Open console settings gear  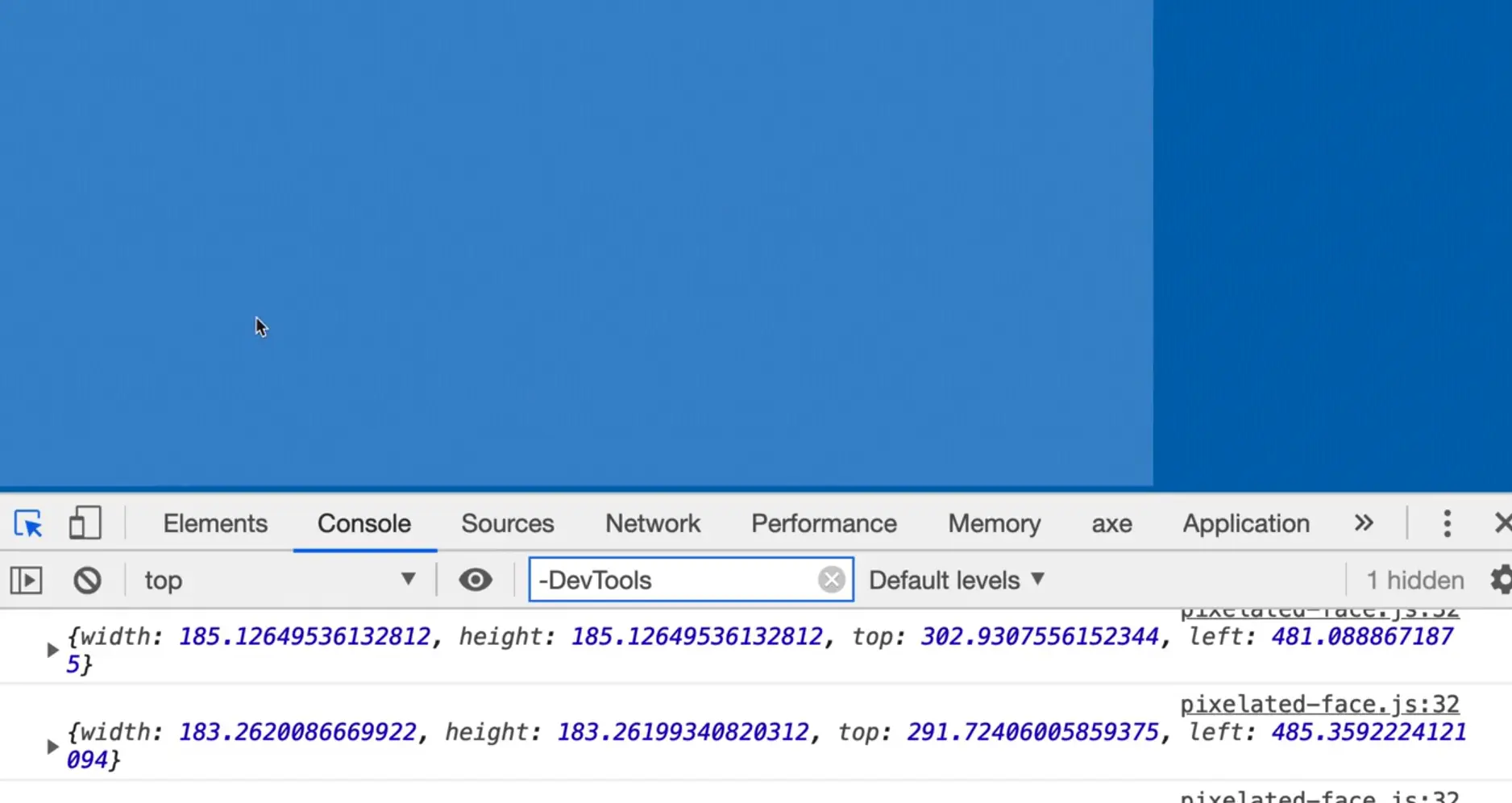click(1500, 580)
